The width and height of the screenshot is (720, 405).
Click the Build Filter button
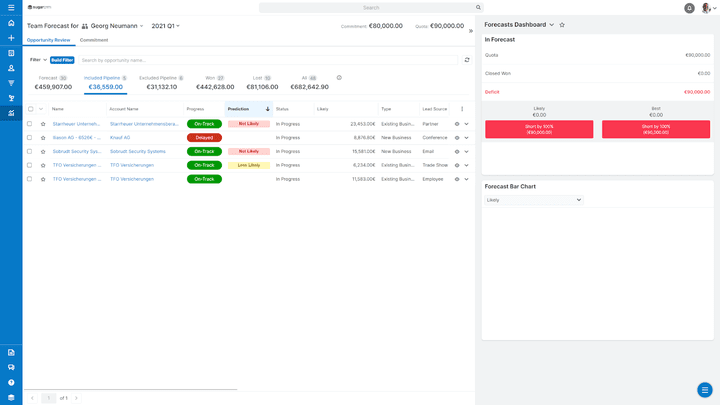coord(62,60)
